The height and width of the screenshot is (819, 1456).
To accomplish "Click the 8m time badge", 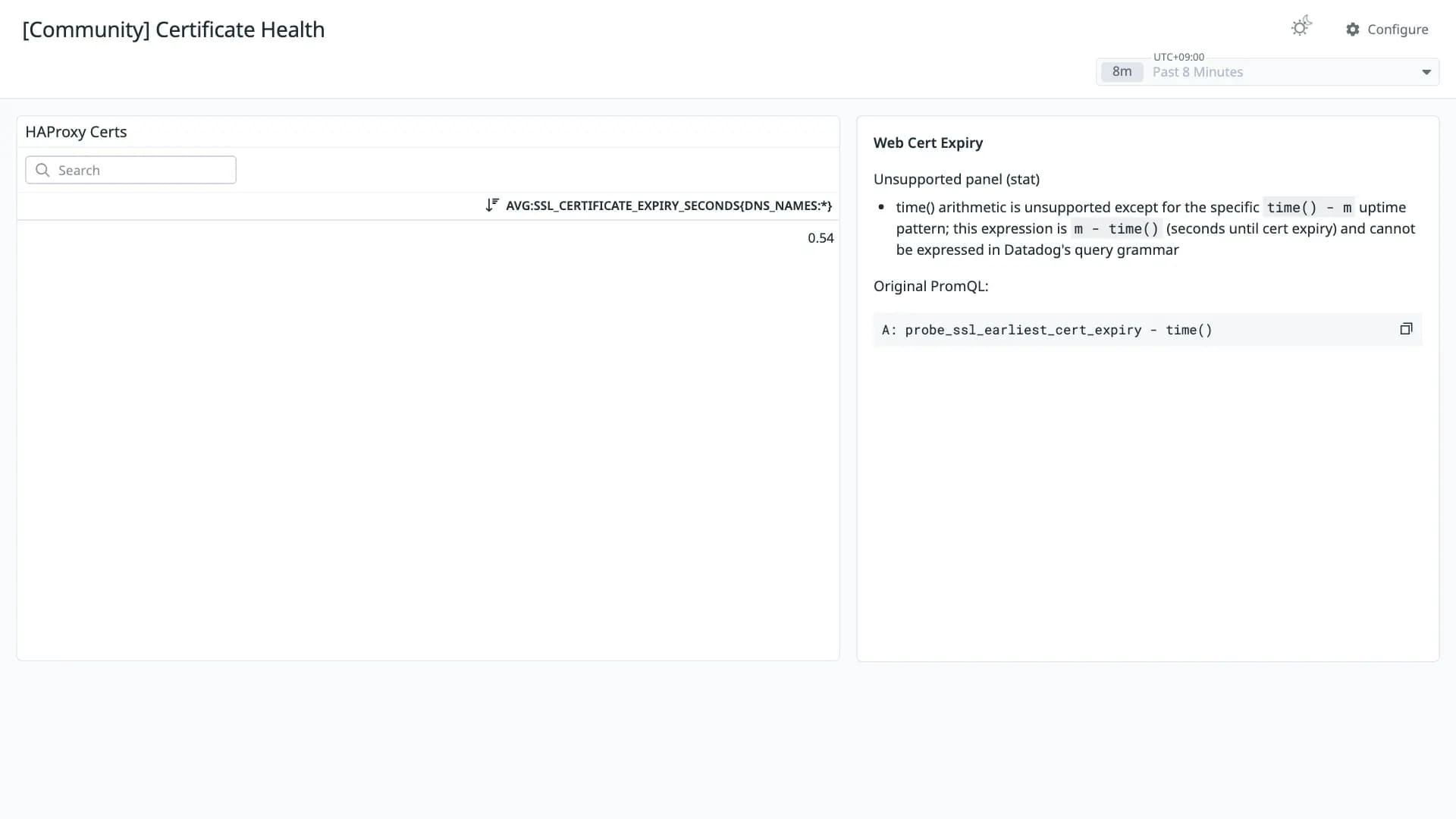I will pyautogui.click(x=1122, y=72).
